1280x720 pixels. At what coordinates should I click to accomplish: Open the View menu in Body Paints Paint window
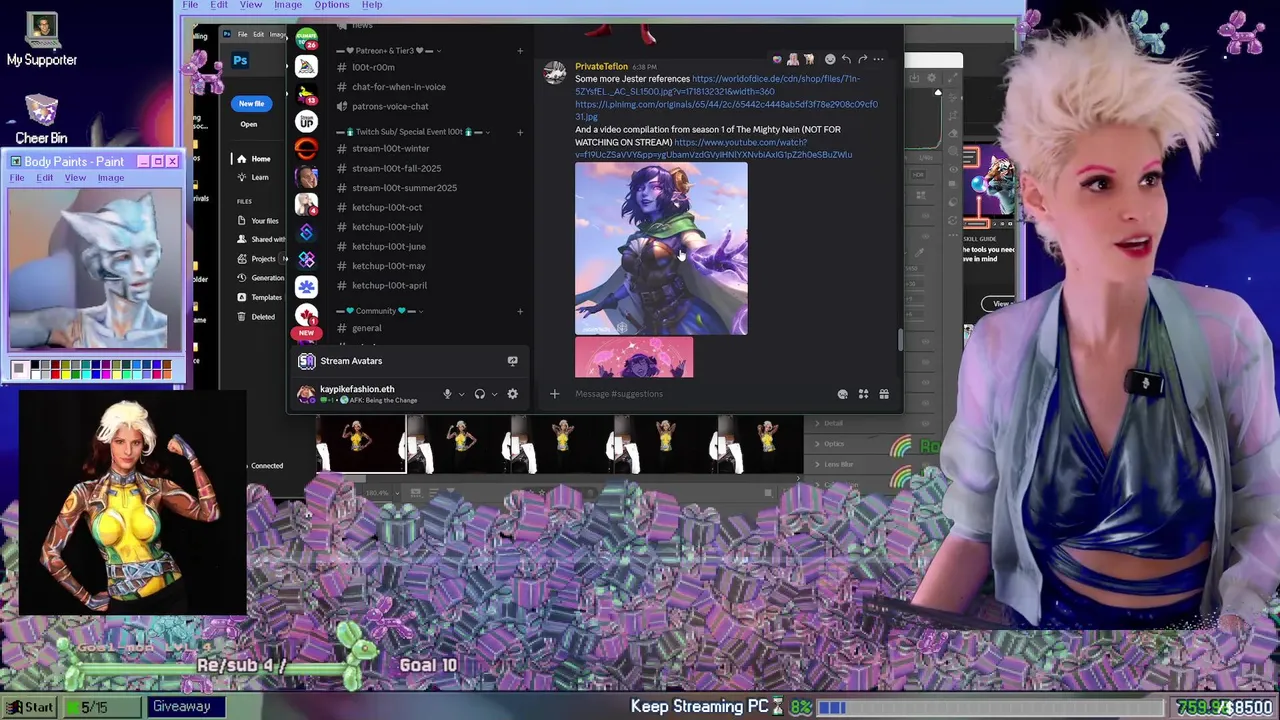tap(75, 178)
